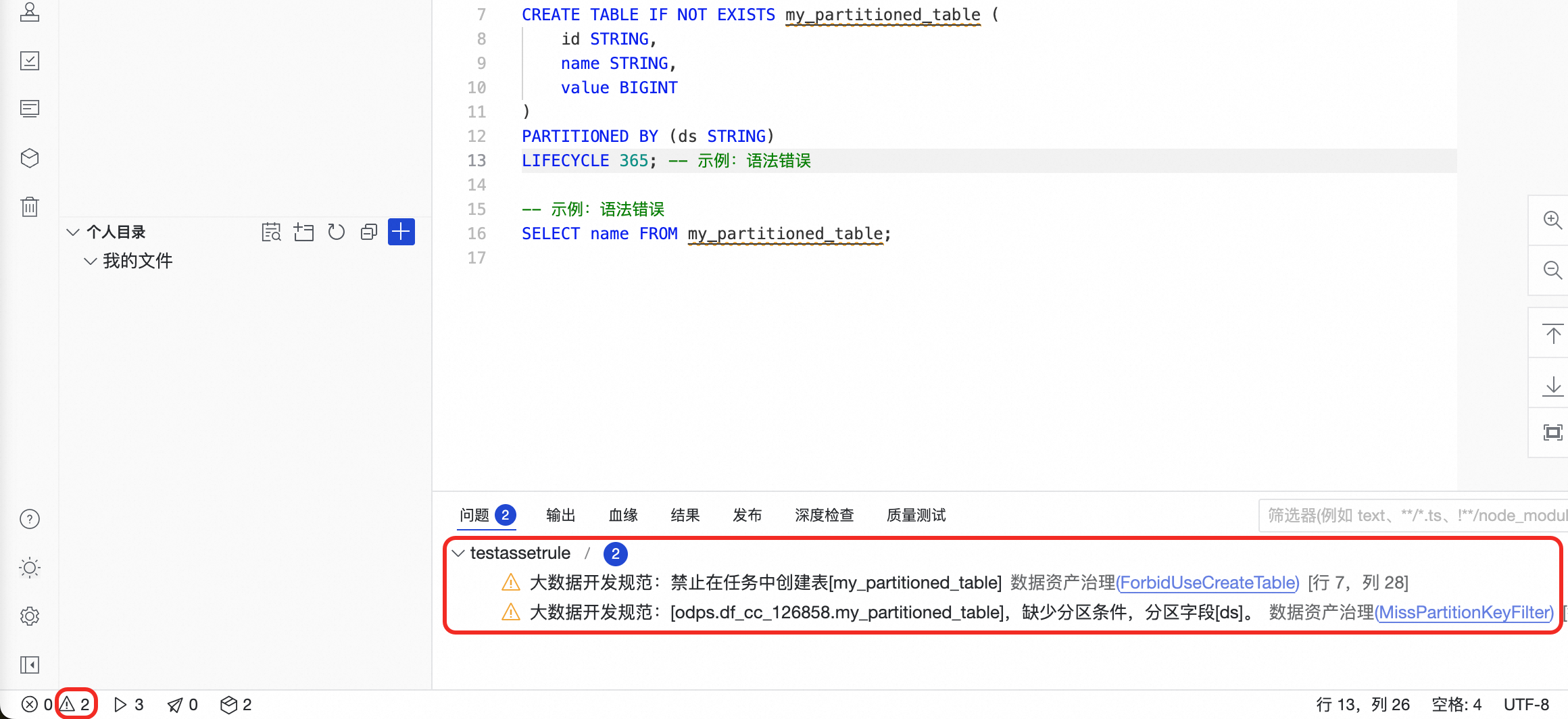Toggle the sun theme icon
The width and height of the screenshot is (1568, 719).
tap(30, 568)
